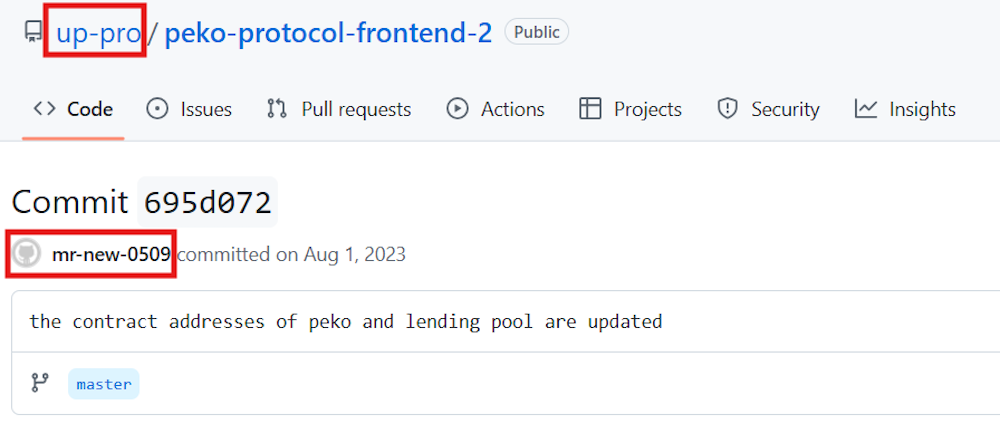Open the Insights tab
1000x424 pixels.
click(922, 109)
